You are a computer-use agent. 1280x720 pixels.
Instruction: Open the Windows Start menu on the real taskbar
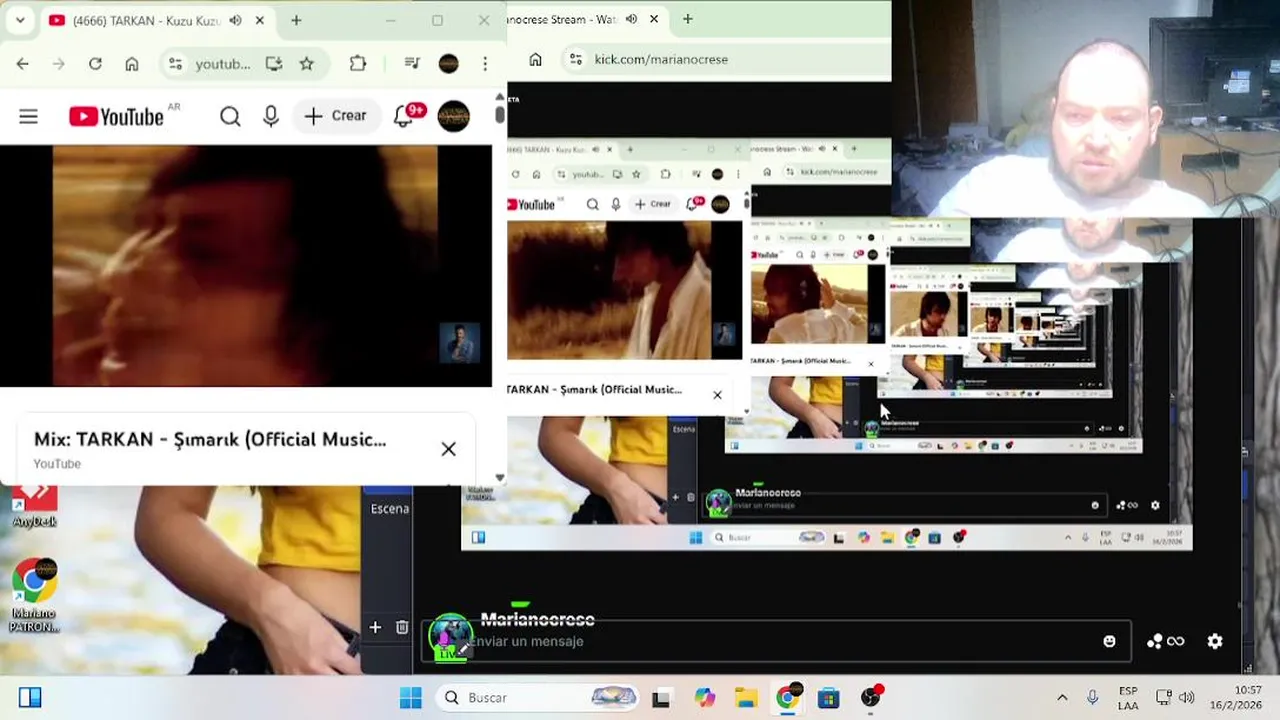click(x=411, y=697)
